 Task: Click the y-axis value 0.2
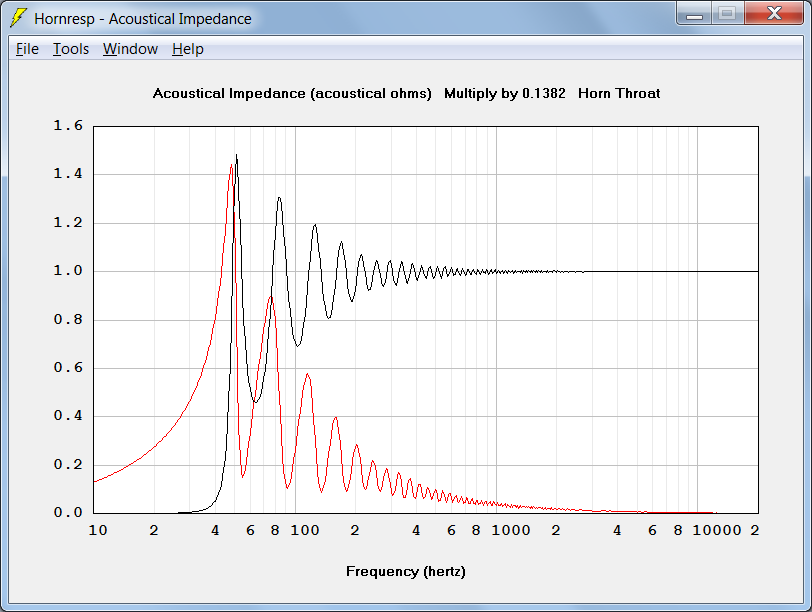68,464
